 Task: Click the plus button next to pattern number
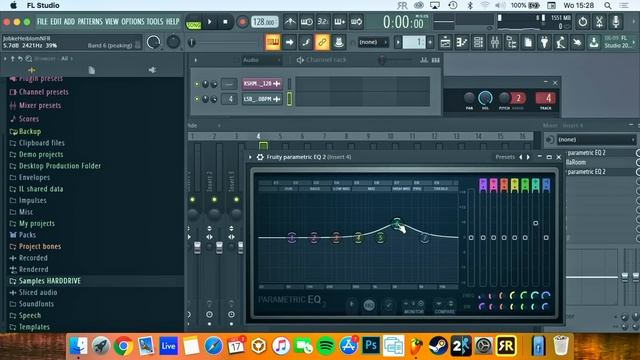430,42
